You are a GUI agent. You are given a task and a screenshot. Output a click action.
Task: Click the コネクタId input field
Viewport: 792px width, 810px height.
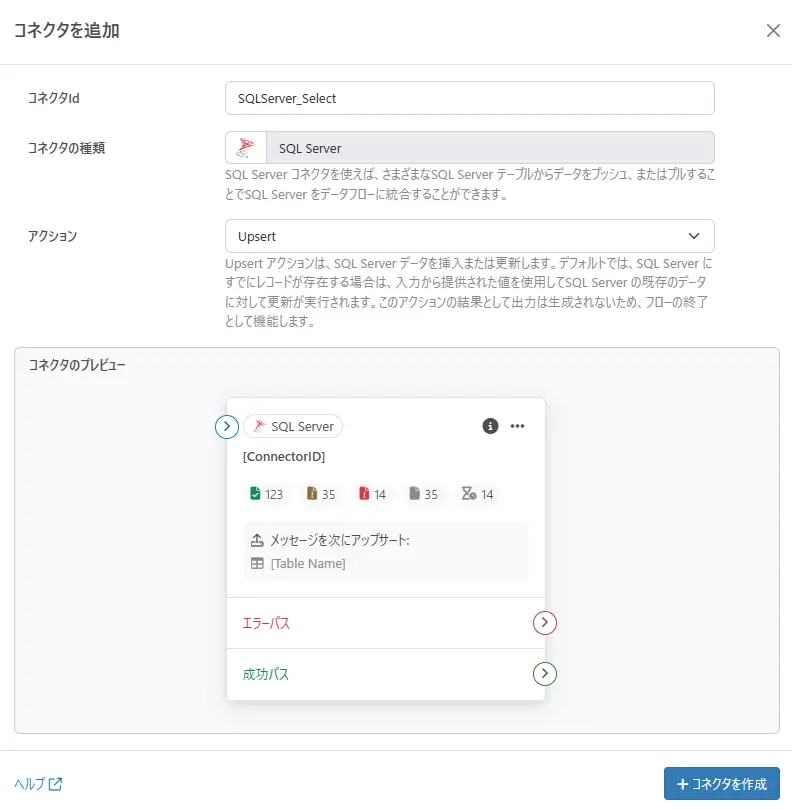click(469, 98)
